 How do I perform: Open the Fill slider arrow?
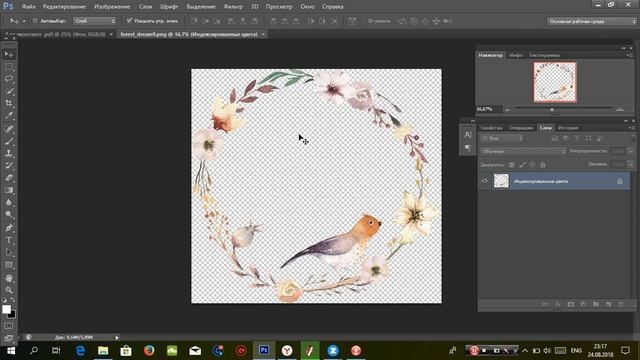[631, 164]
